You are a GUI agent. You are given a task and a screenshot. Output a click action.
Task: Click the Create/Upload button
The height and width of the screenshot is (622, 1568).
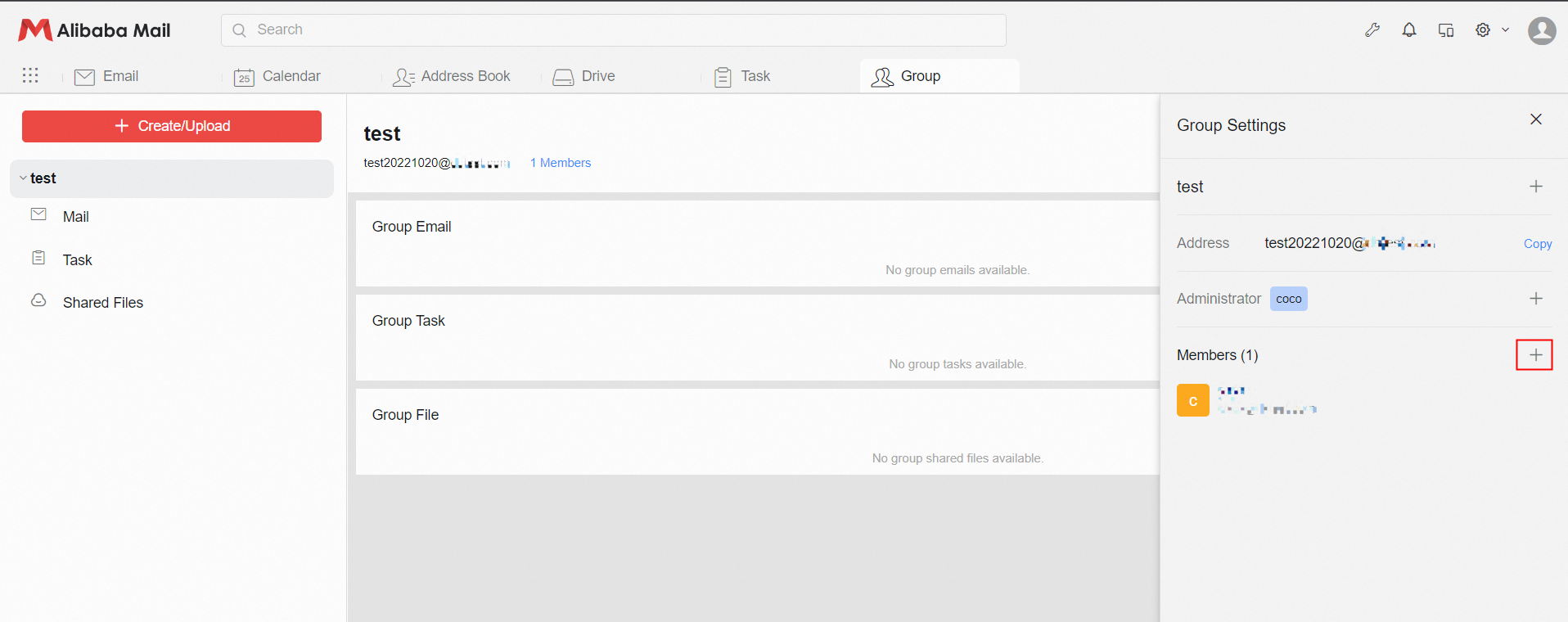(x=172, y=126)
